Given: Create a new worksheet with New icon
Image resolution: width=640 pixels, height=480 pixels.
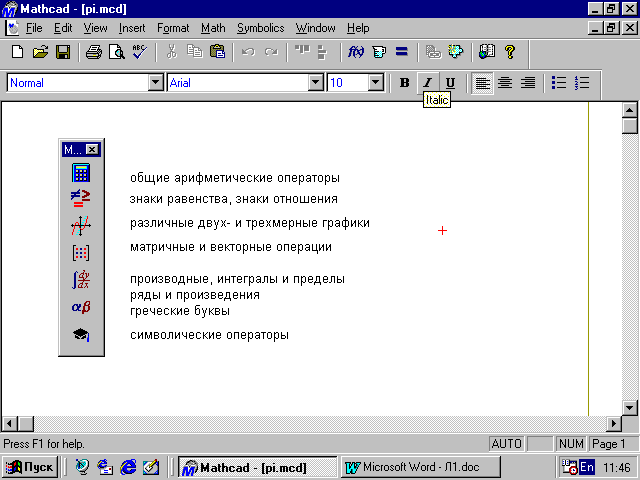Looking at the screenshot, I should tap(17, 52).
